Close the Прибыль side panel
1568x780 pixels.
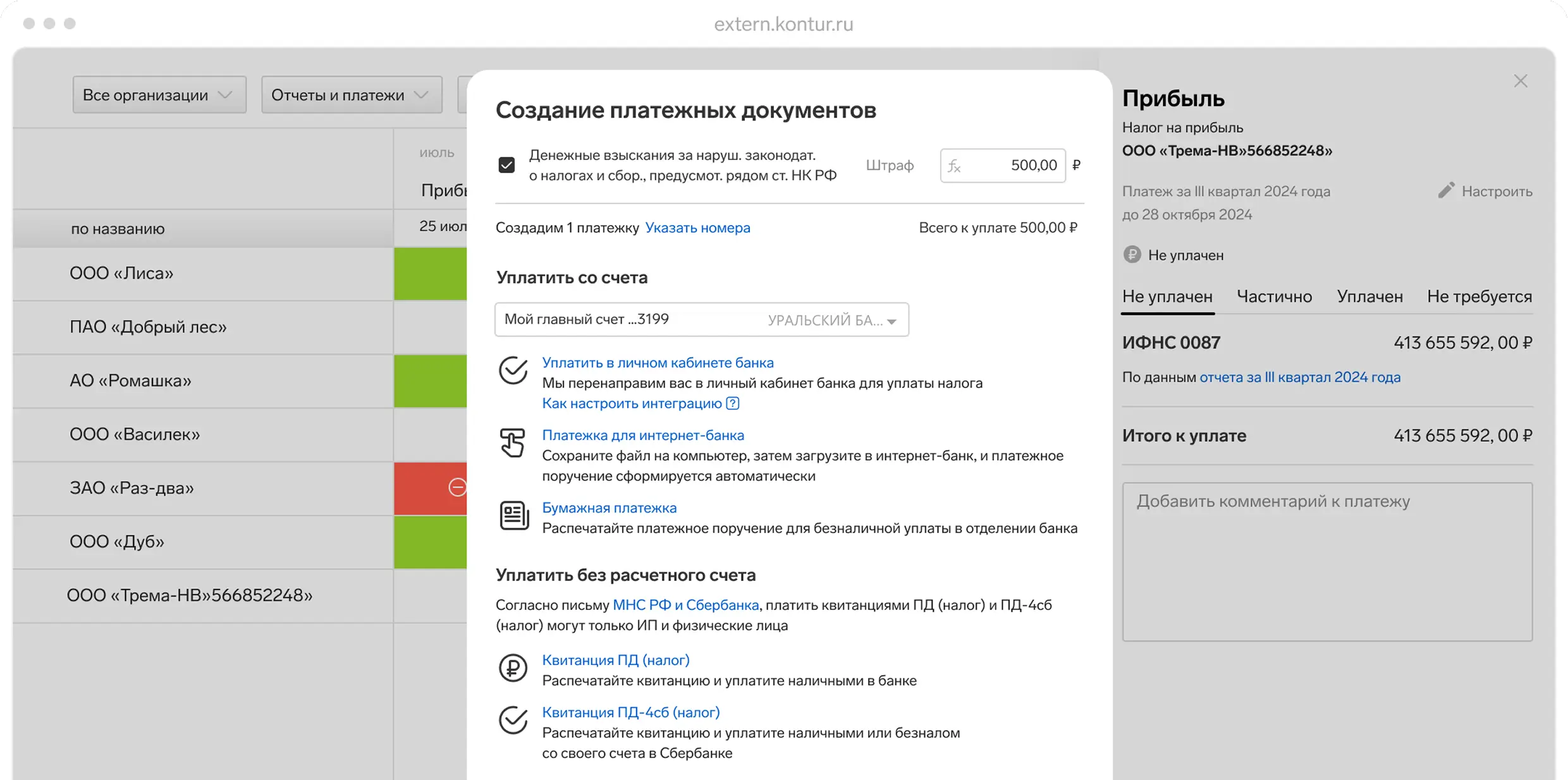click(1521, 82)
